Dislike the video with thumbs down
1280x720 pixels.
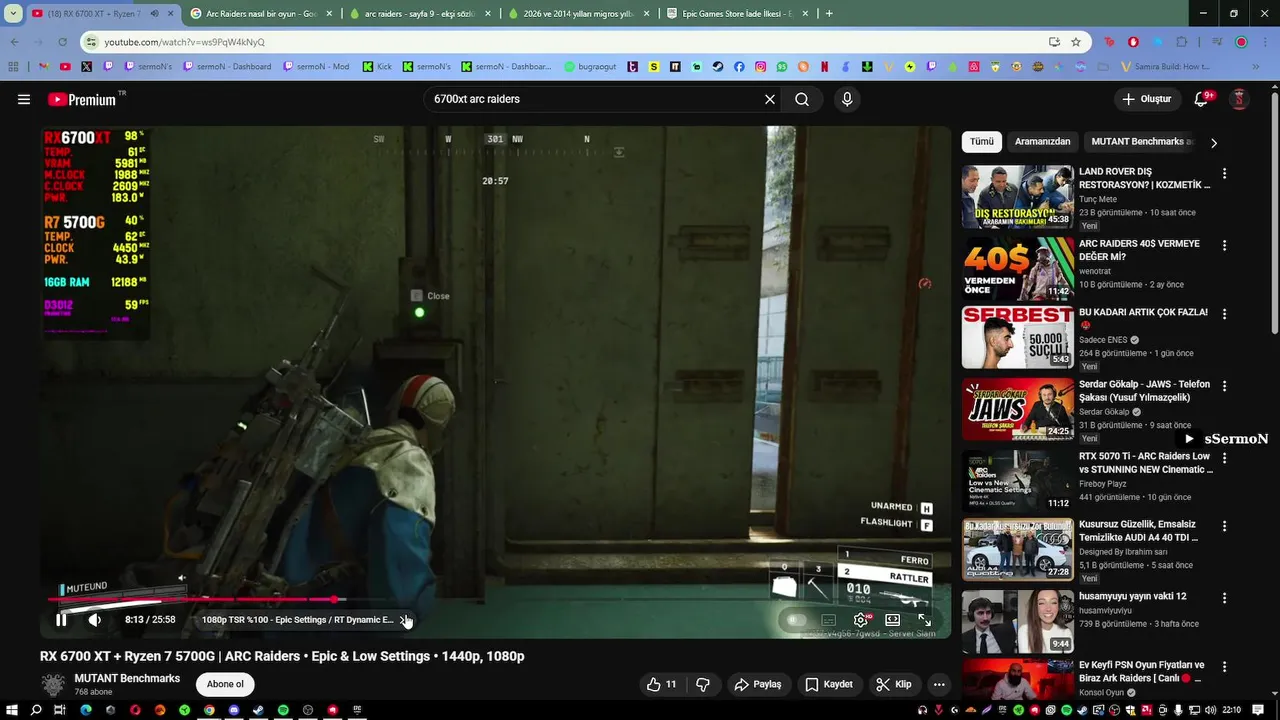[703, 684]
